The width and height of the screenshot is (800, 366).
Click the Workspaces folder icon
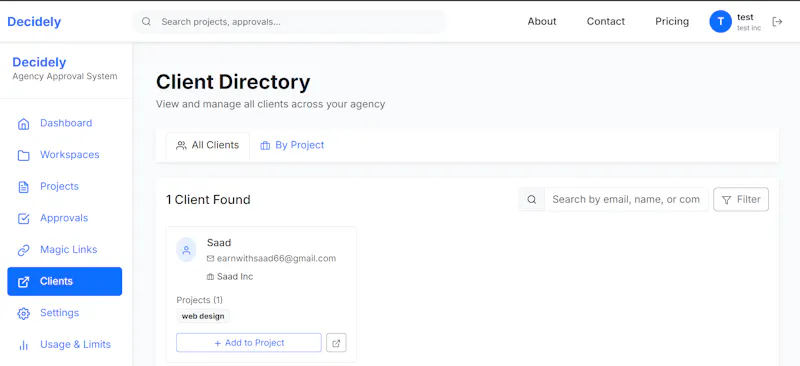pos(23,155)
